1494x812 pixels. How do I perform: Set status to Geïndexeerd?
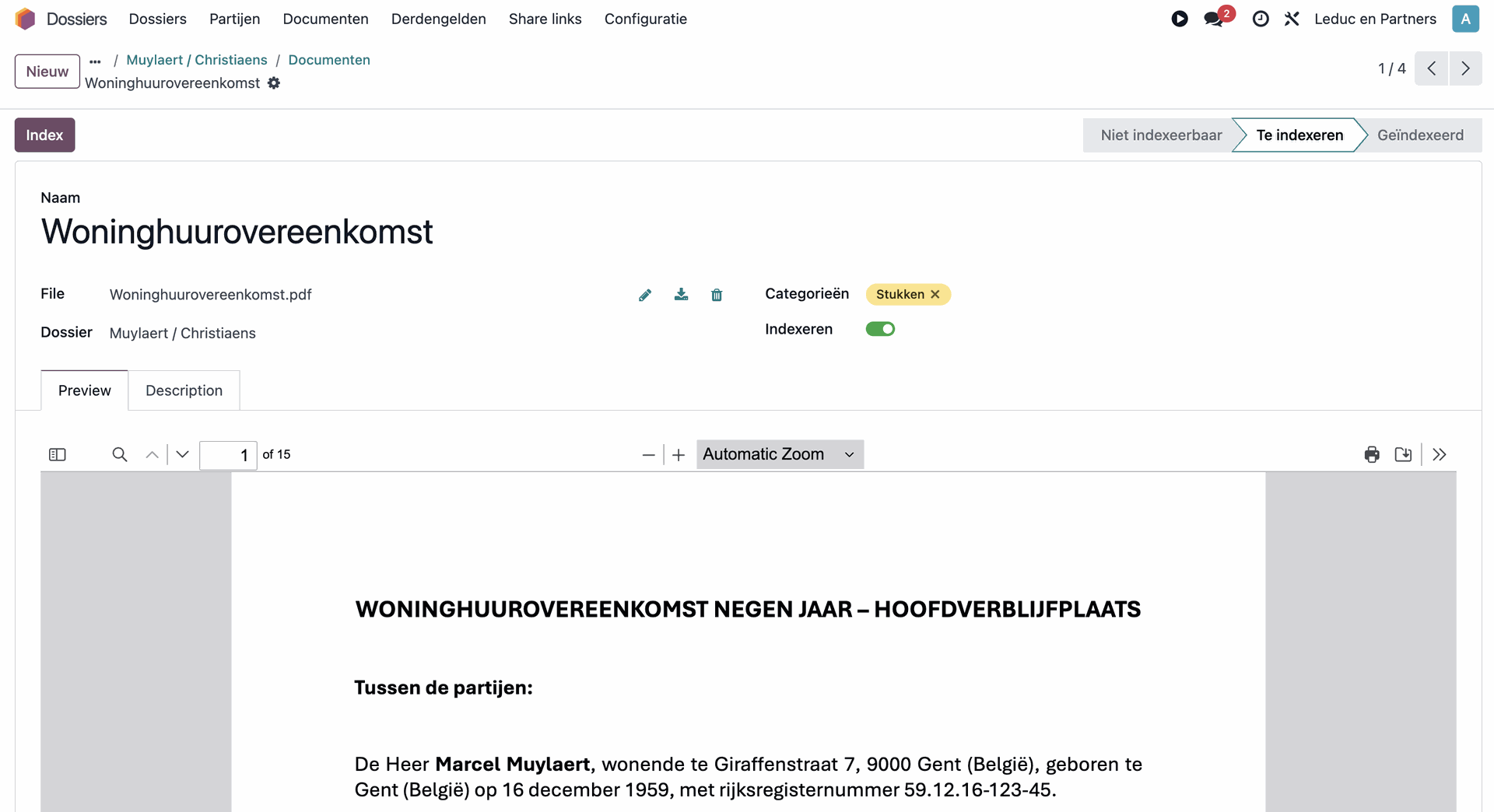click(x=1420, y=135)
